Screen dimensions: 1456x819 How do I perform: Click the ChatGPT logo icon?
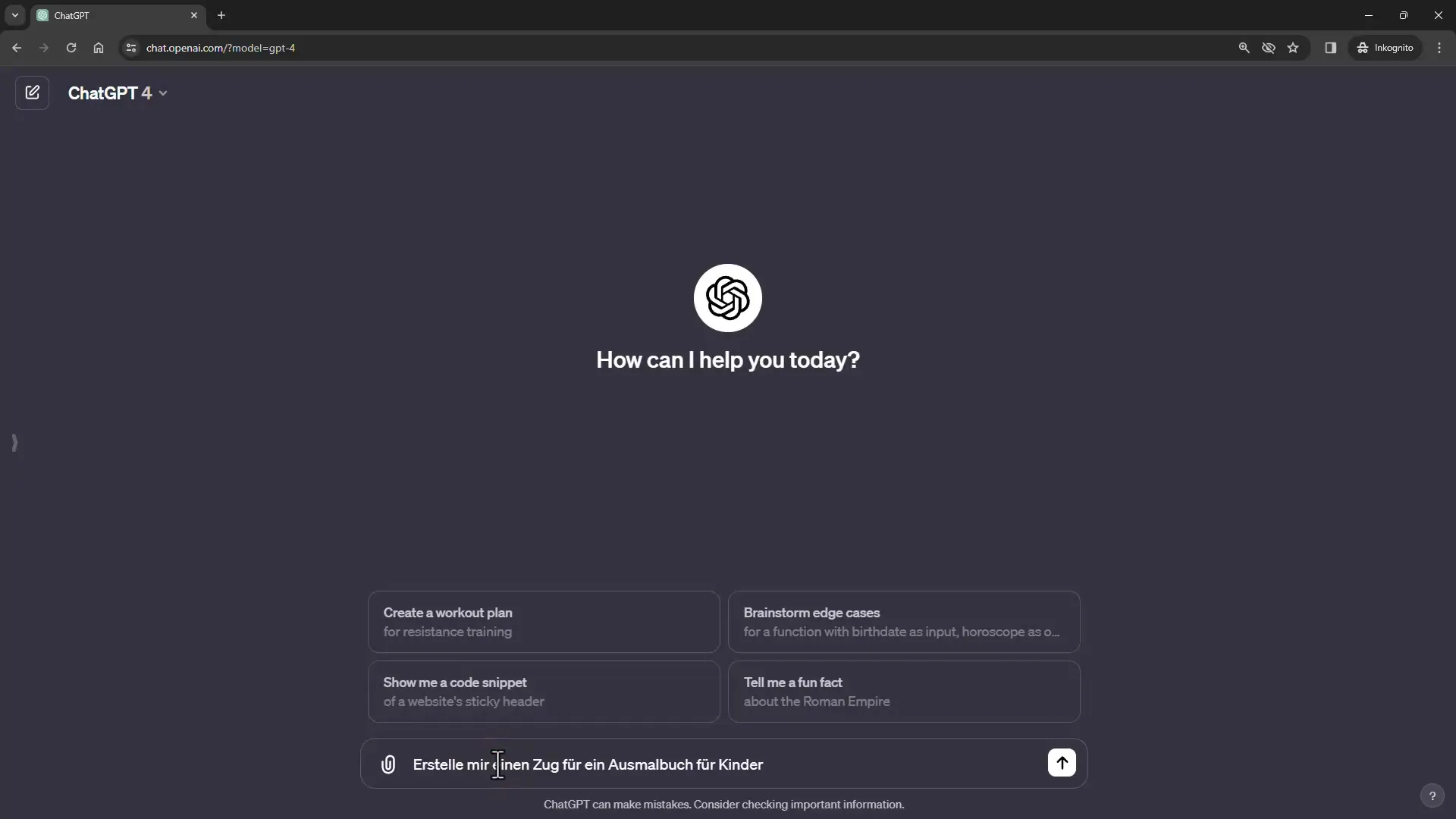[x=728, y=297]
